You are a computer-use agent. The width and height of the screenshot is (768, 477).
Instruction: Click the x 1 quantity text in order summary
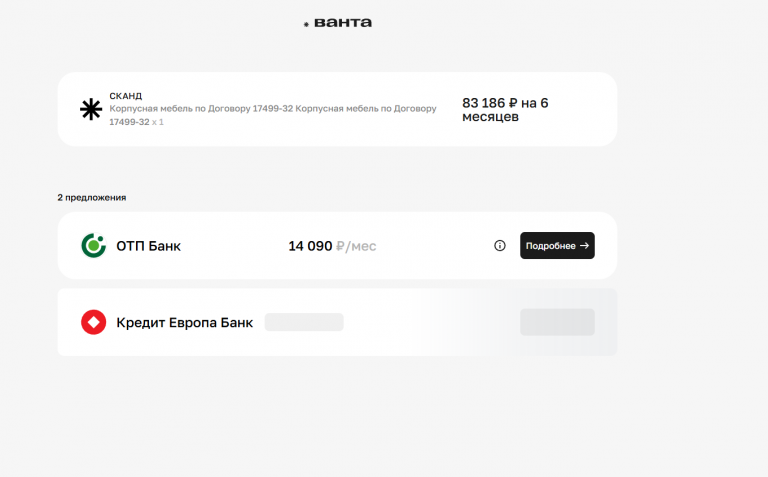click(x=158, y=122)
